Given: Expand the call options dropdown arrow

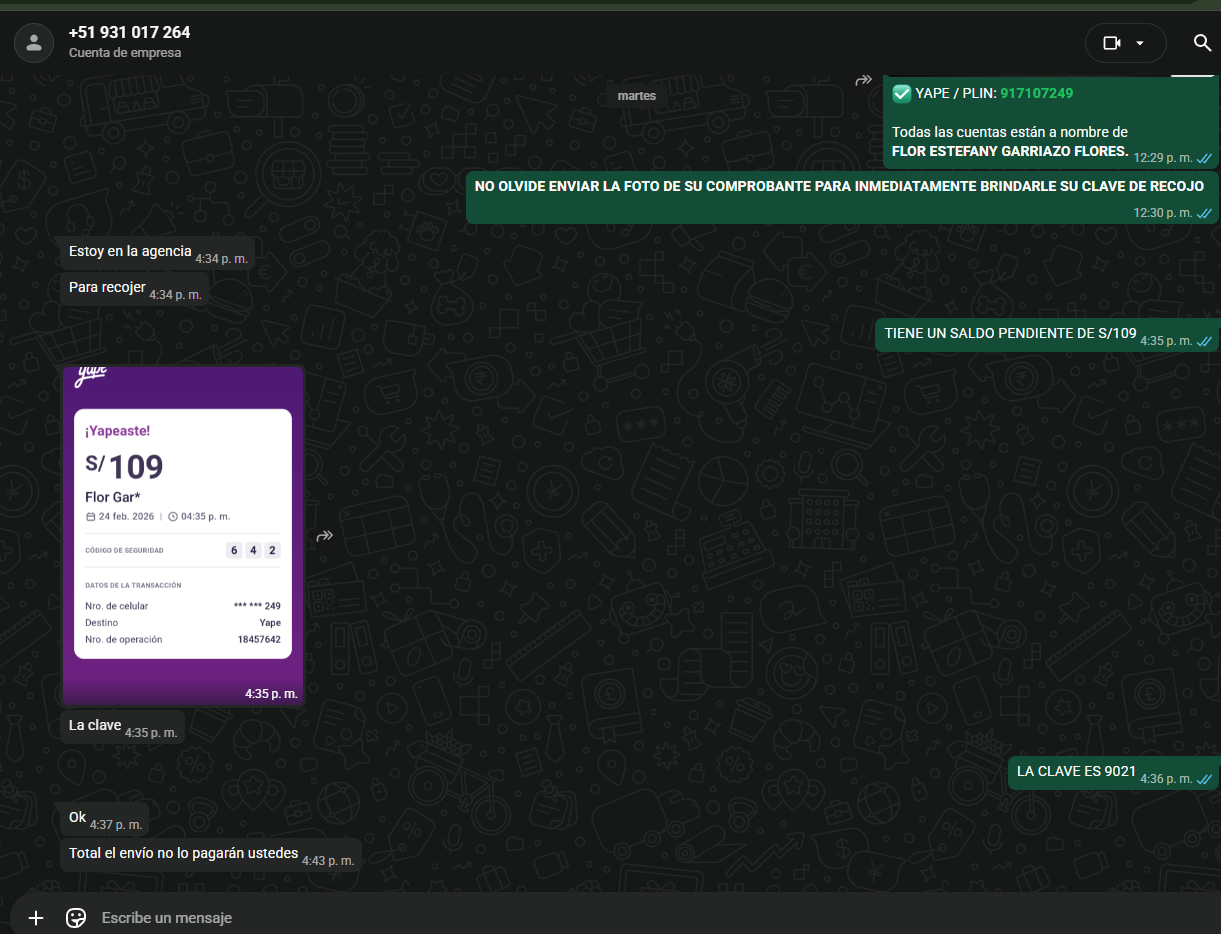Looking at the screenshot, I should click(x=1140, y=43).
